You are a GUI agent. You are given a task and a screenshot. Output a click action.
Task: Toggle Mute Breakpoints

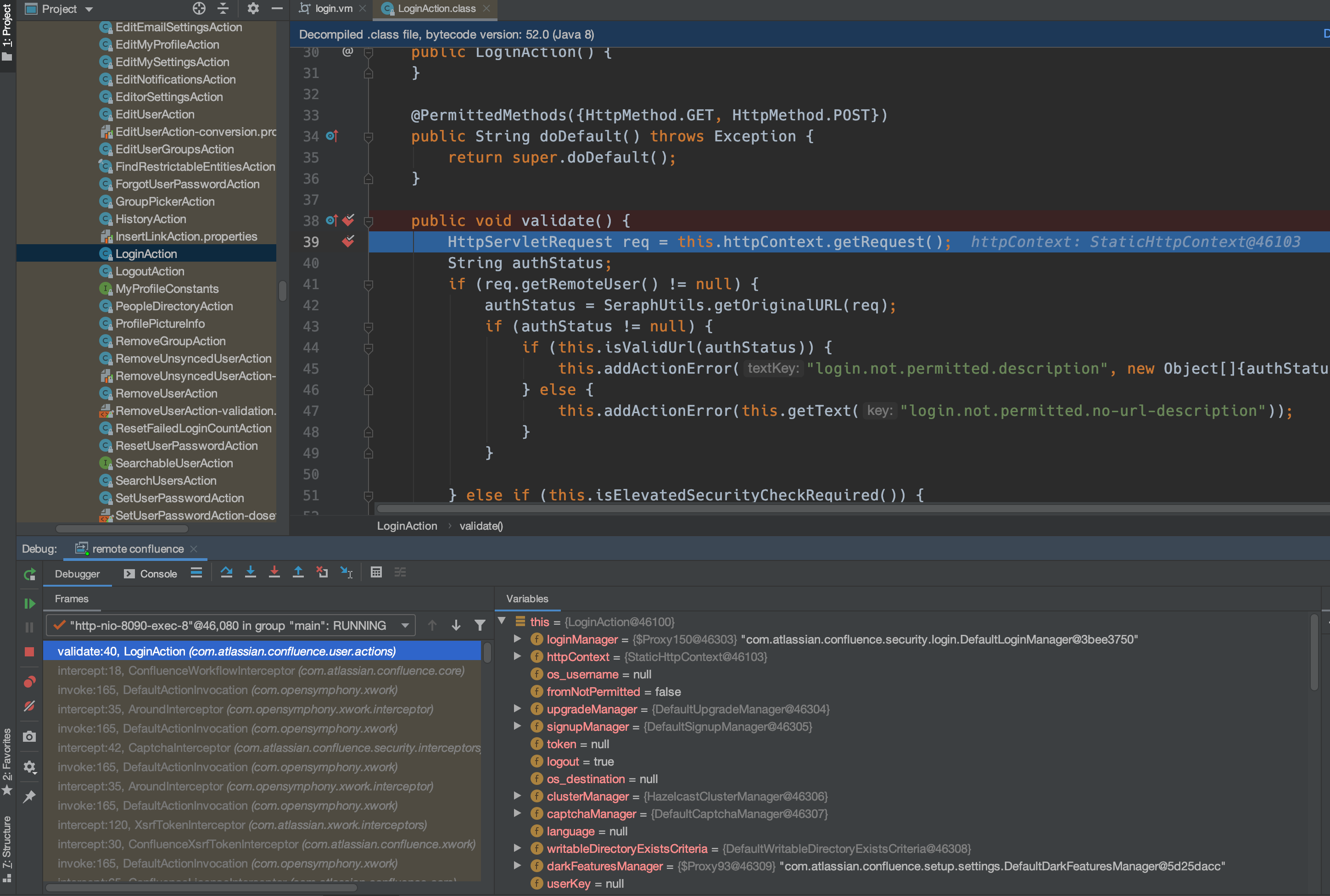[30, 706]
